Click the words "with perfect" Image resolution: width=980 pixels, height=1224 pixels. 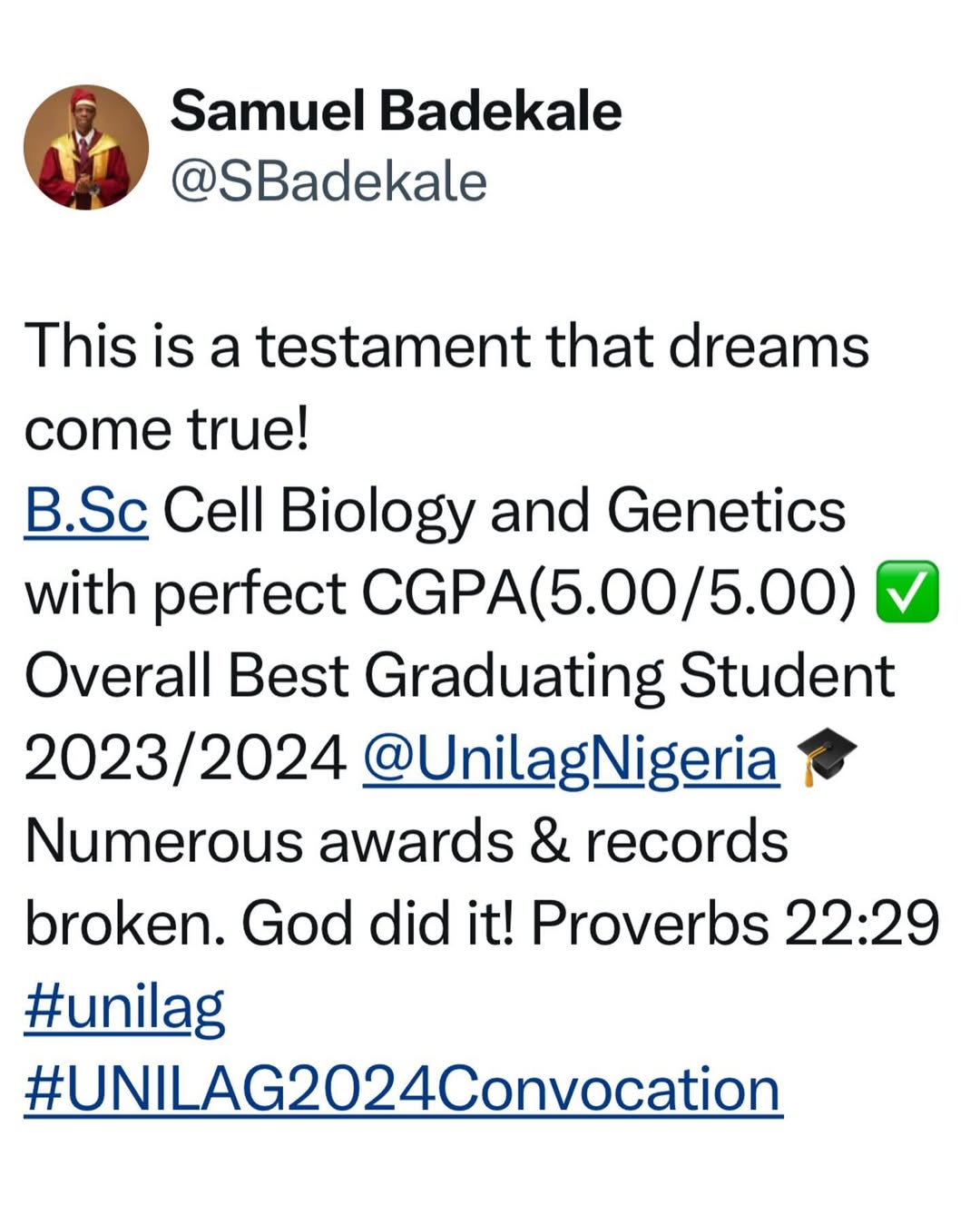185,594
